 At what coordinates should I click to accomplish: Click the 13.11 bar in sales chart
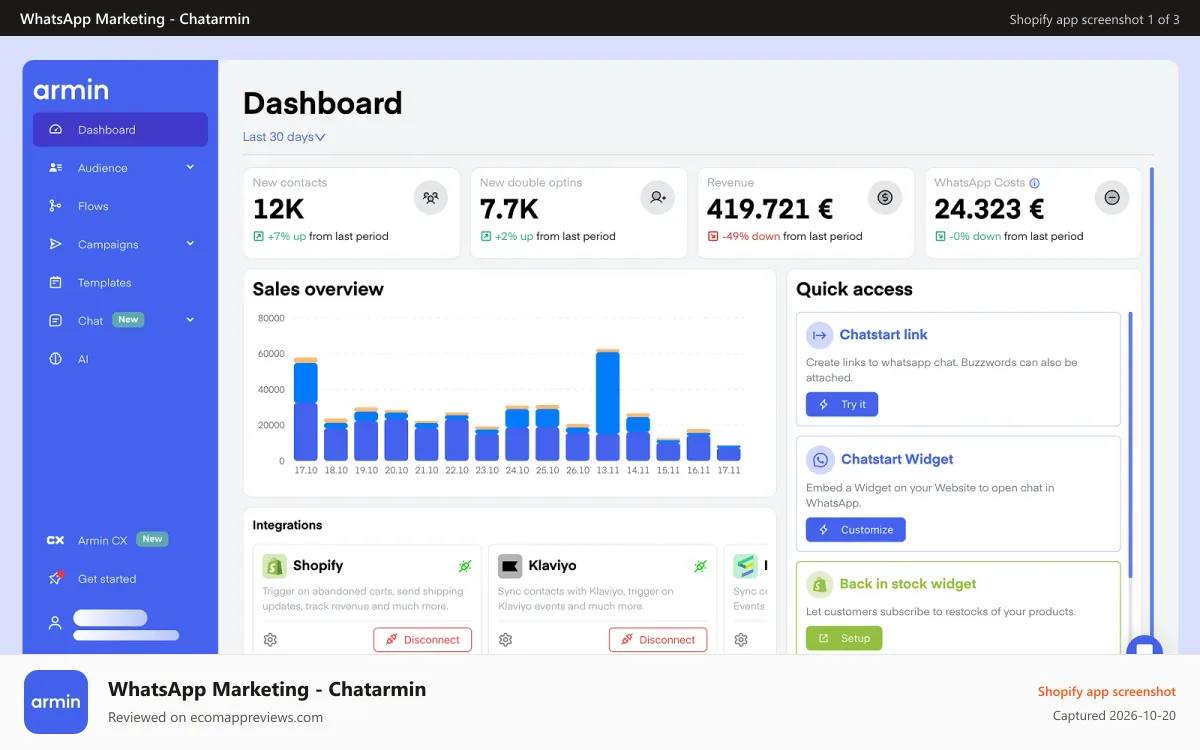(x=608, y=405)
